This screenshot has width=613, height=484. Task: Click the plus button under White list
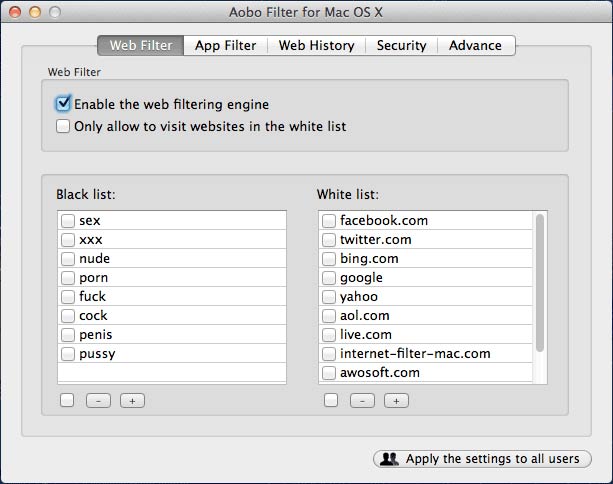[396, 400]
